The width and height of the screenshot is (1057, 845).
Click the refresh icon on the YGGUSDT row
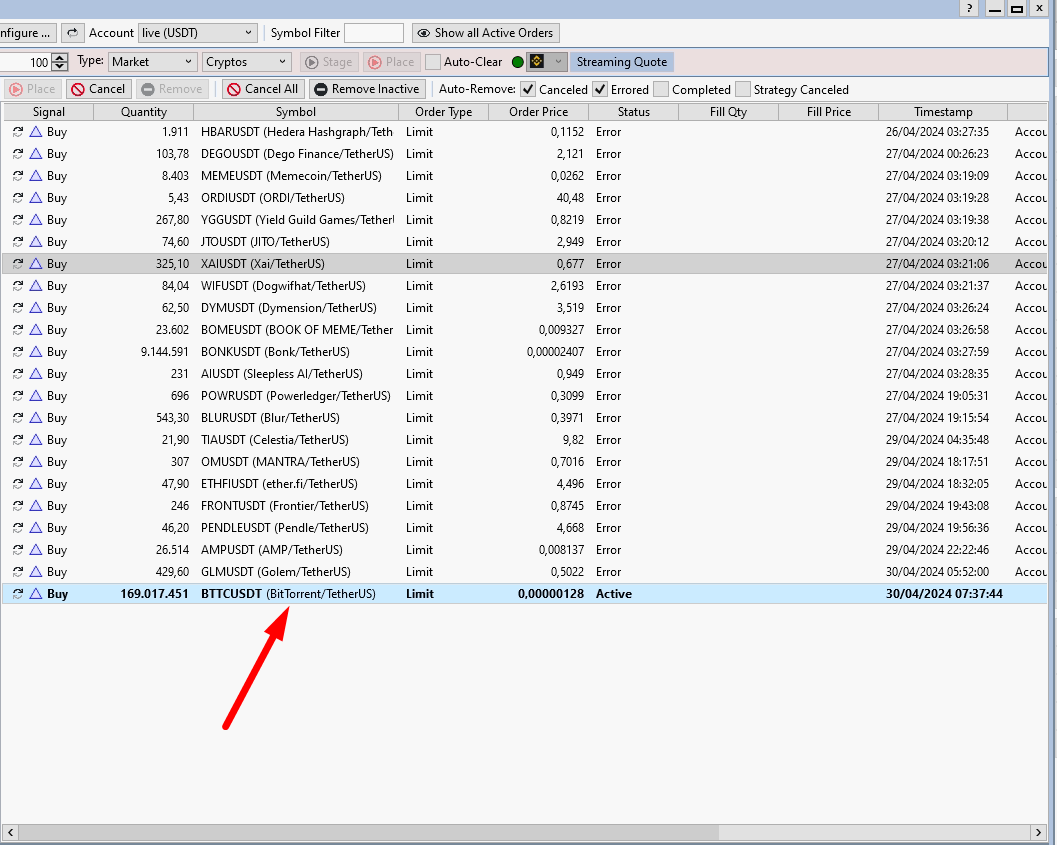coord(18,220)
